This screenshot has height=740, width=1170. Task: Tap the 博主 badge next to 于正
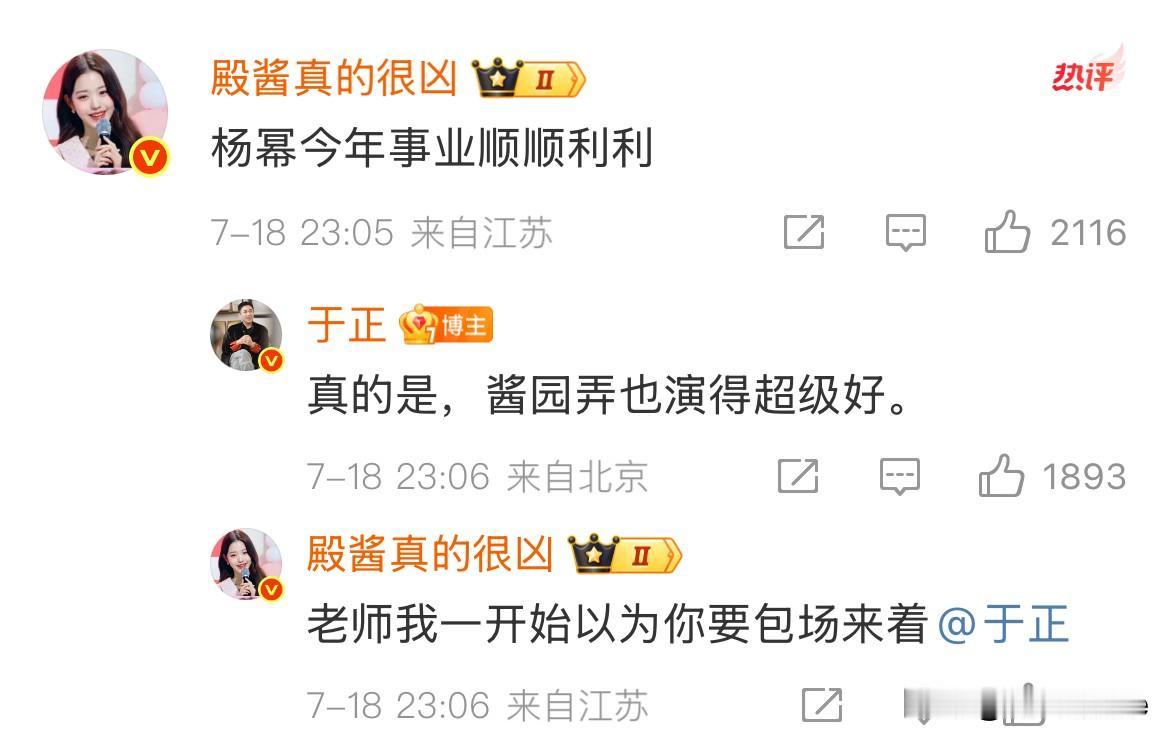point(446,325)
